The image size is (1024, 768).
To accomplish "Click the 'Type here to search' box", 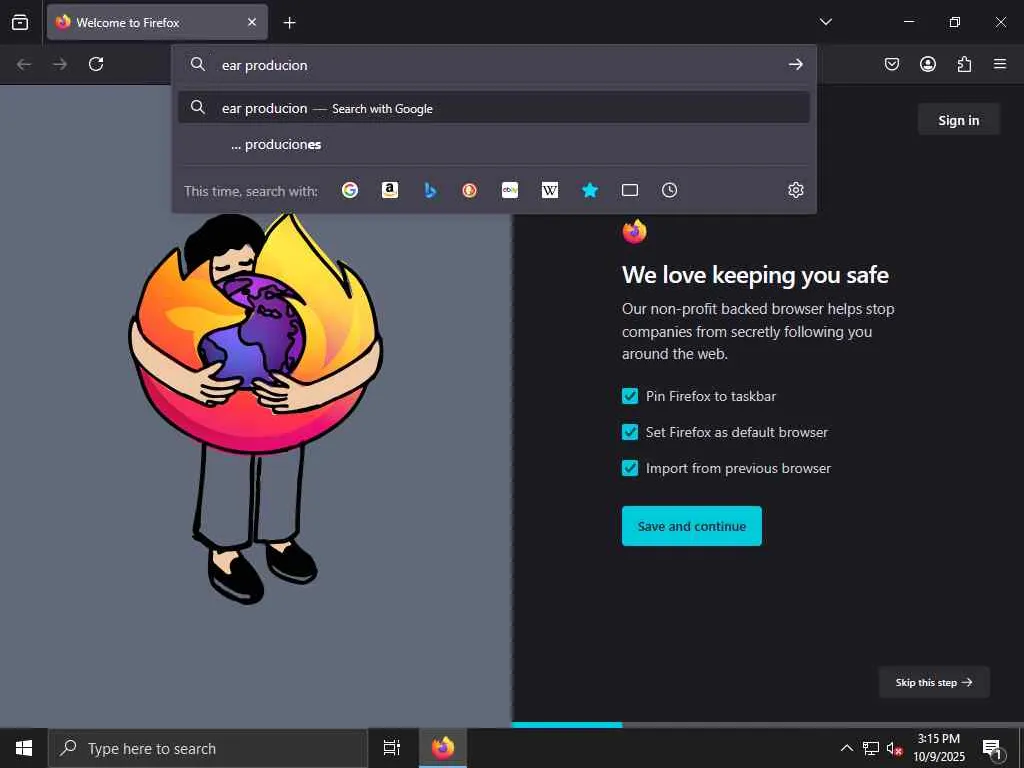I will click(x=208, y=748).
